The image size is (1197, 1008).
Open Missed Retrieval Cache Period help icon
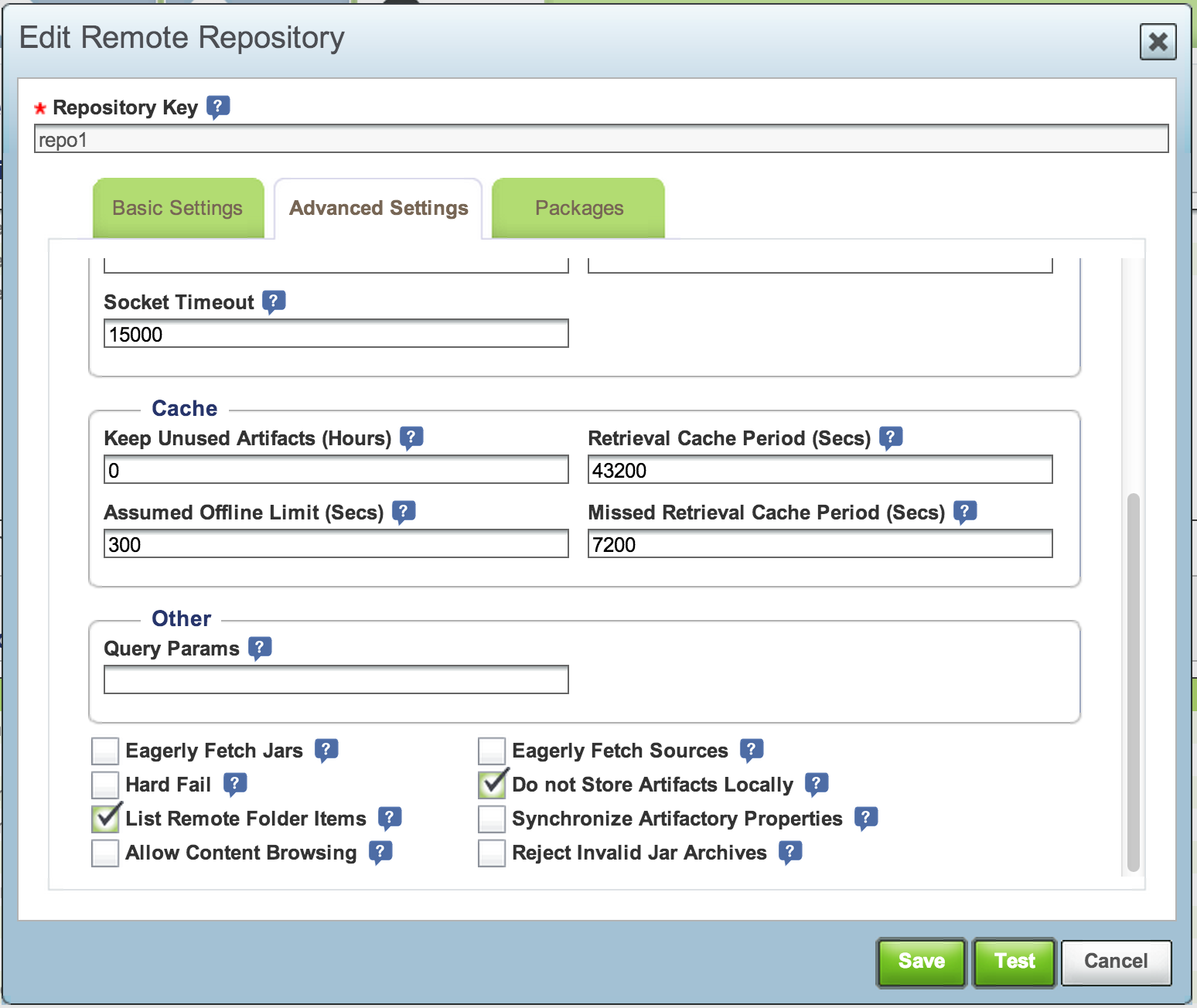(965, 511)
